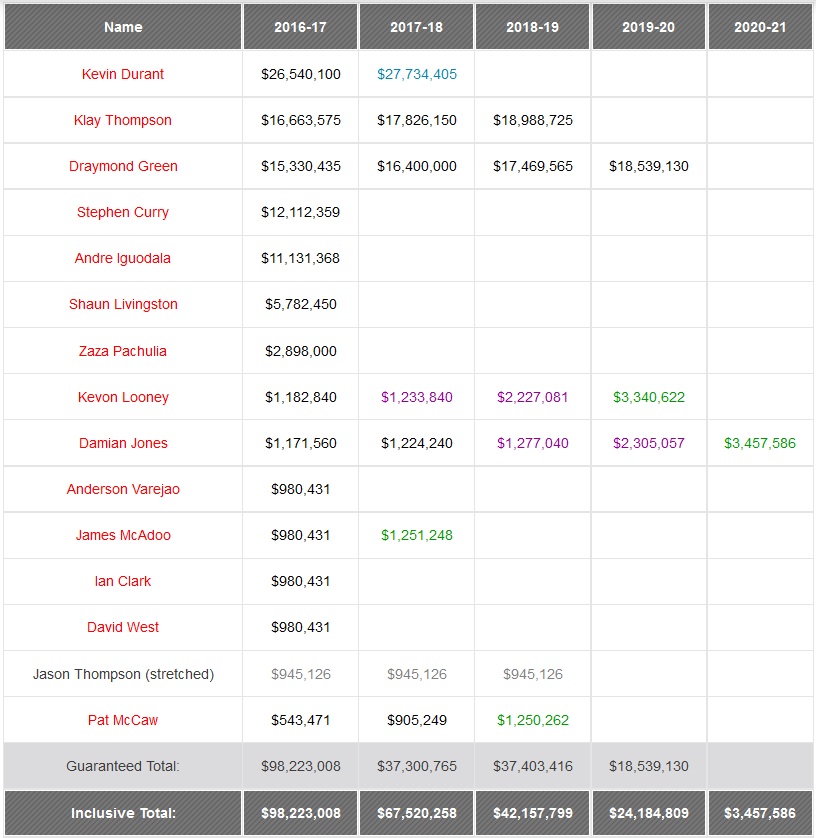This screenshot has width=816, height=838.
Task: Open the Zaza Pachulia link
Action: point(123,351)
